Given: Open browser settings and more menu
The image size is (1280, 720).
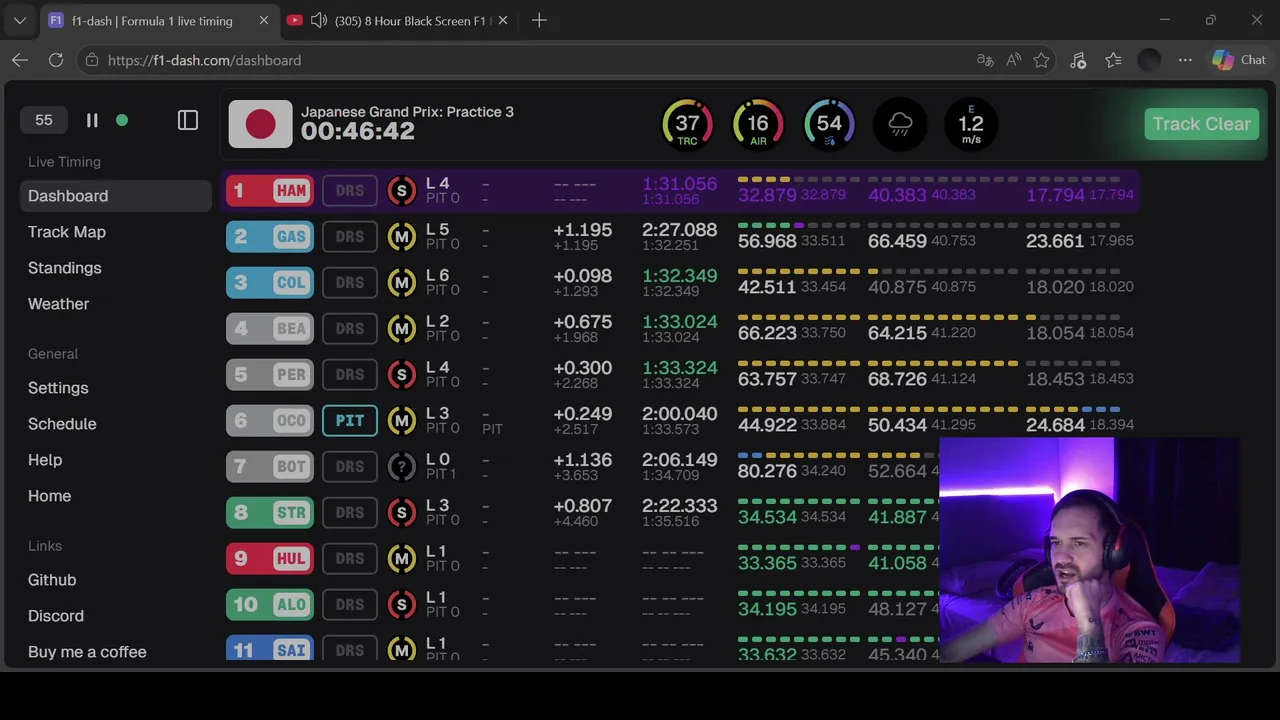Looking at the screenshot, I should click(1185, 60).
